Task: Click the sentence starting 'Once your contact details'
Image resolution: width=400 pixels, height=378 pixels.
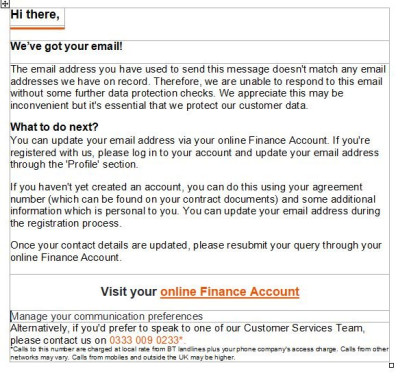Action: (x=196, y=251)
